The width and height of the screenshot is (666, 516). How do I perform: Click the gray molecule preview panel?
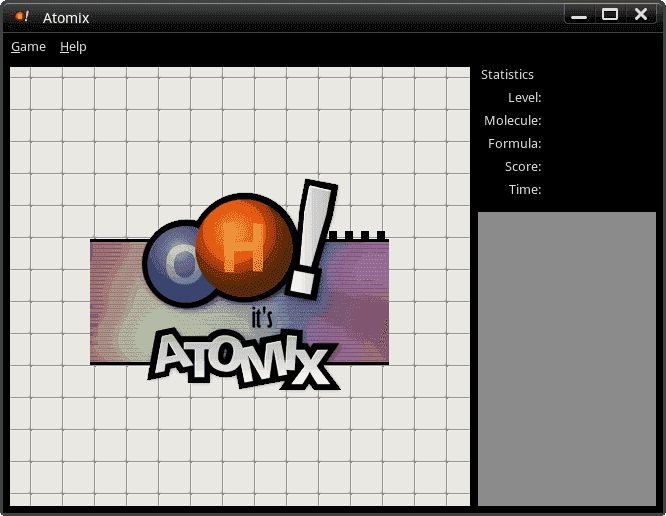click(x=567, y=359)
